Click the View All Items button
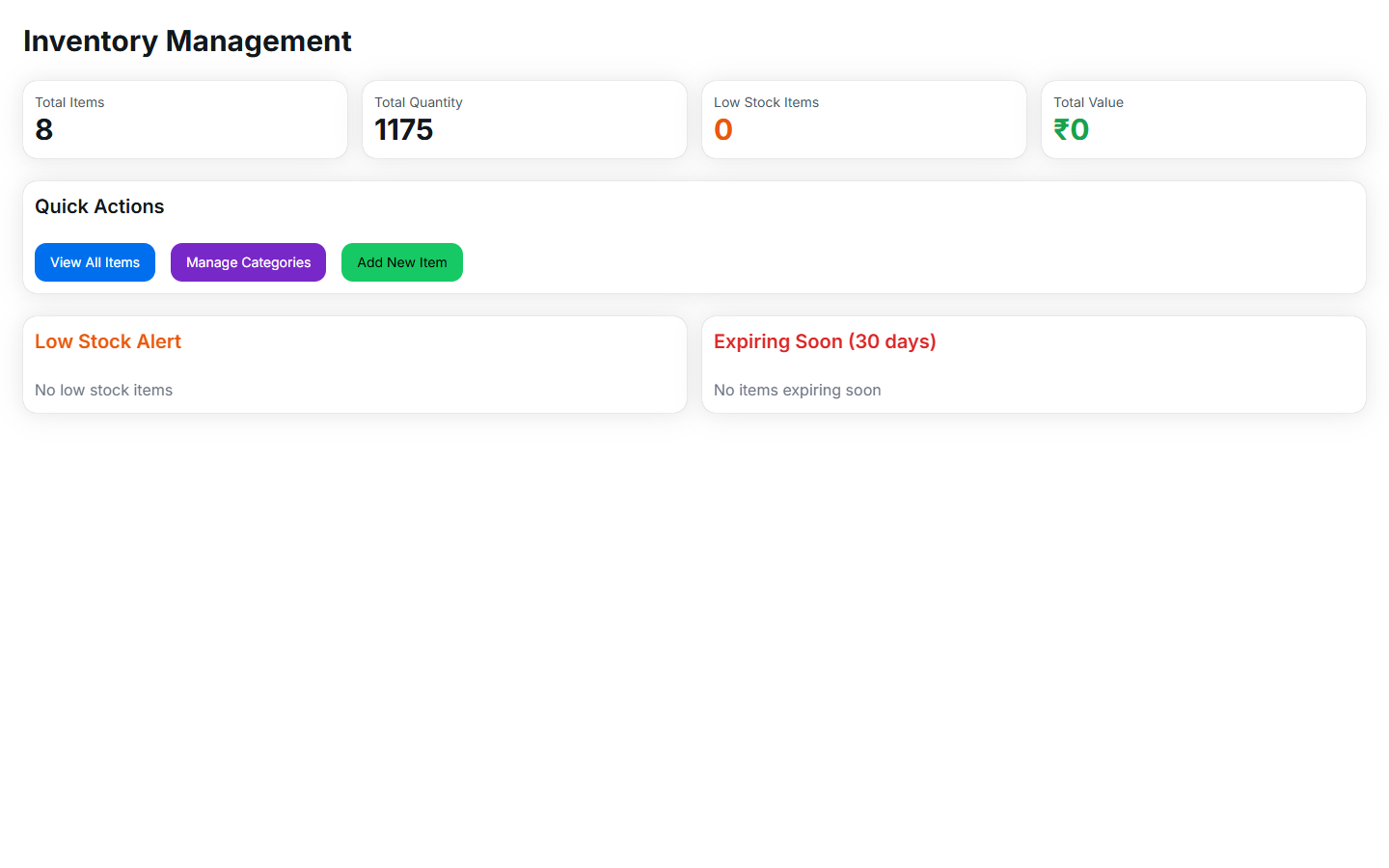 [x=95, y=262]
